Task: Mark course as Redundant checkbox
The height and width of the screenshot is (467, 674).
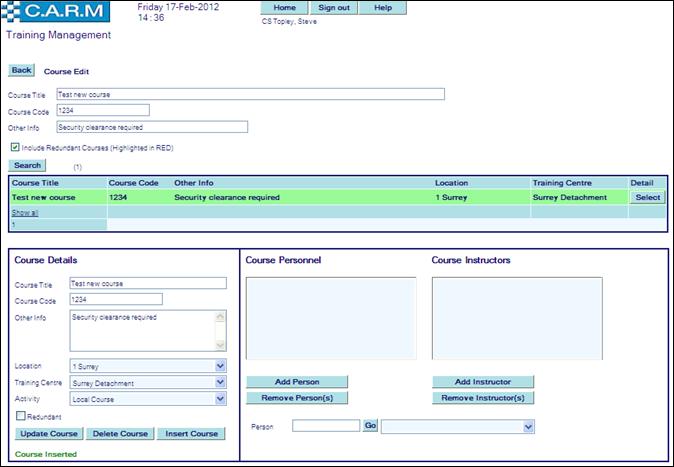Action: [21, 416]
